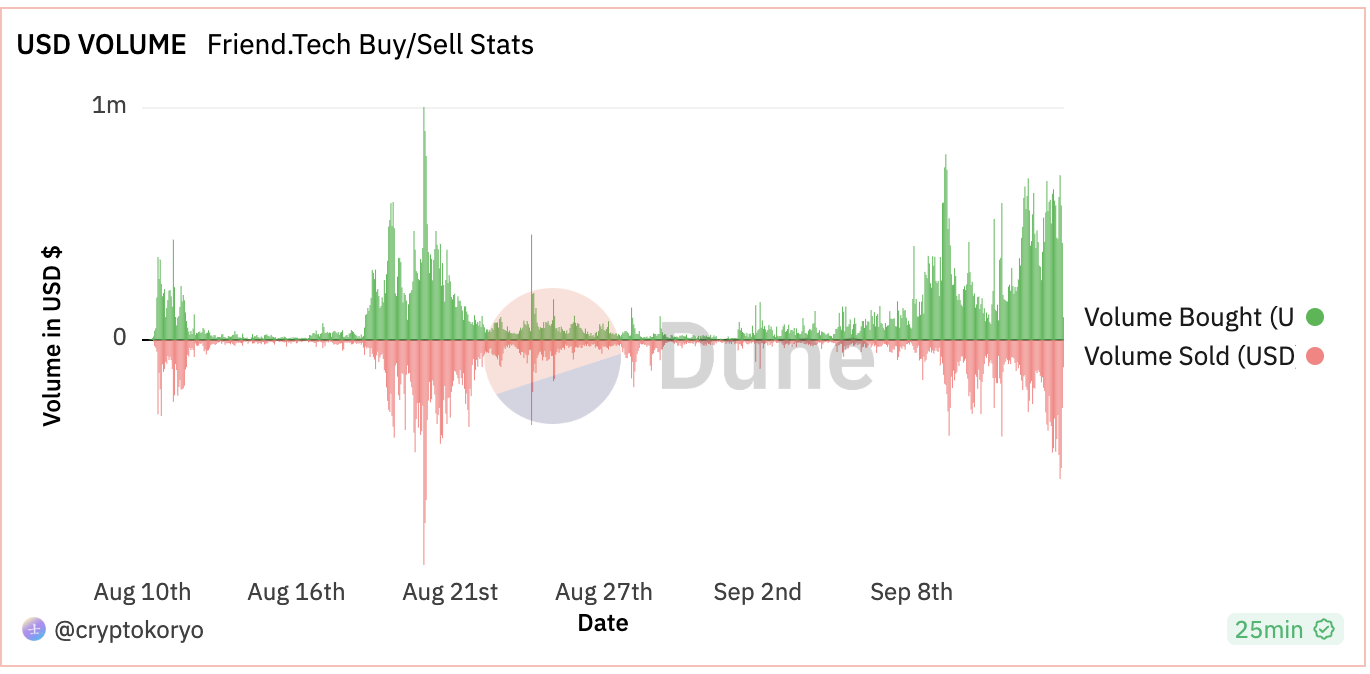Open the @cryptokoryo author profile link
The width and height of the screenshot is (1370, 674).
pyautogui.click(x=128, y=630)
